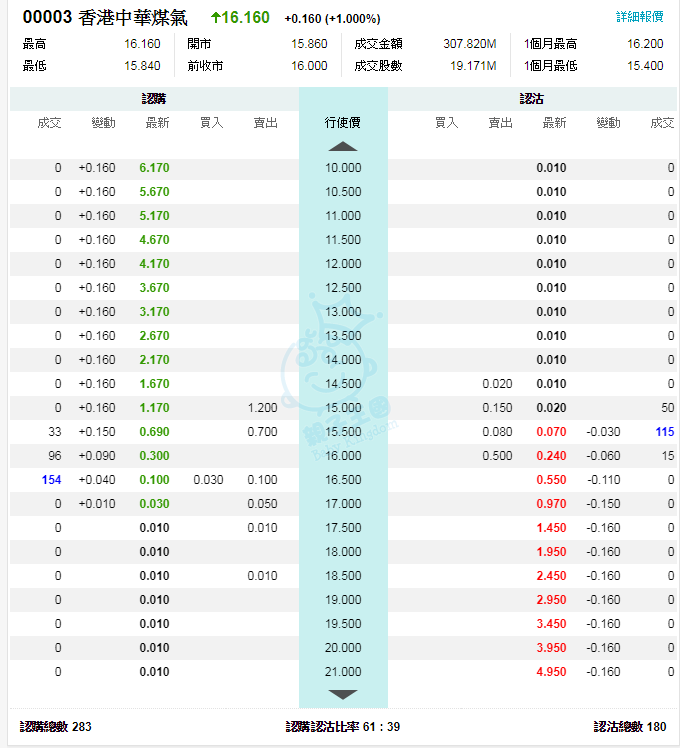
Task: Open the 詳細報價 detailed quote link
Action: [x=639, y=18]
